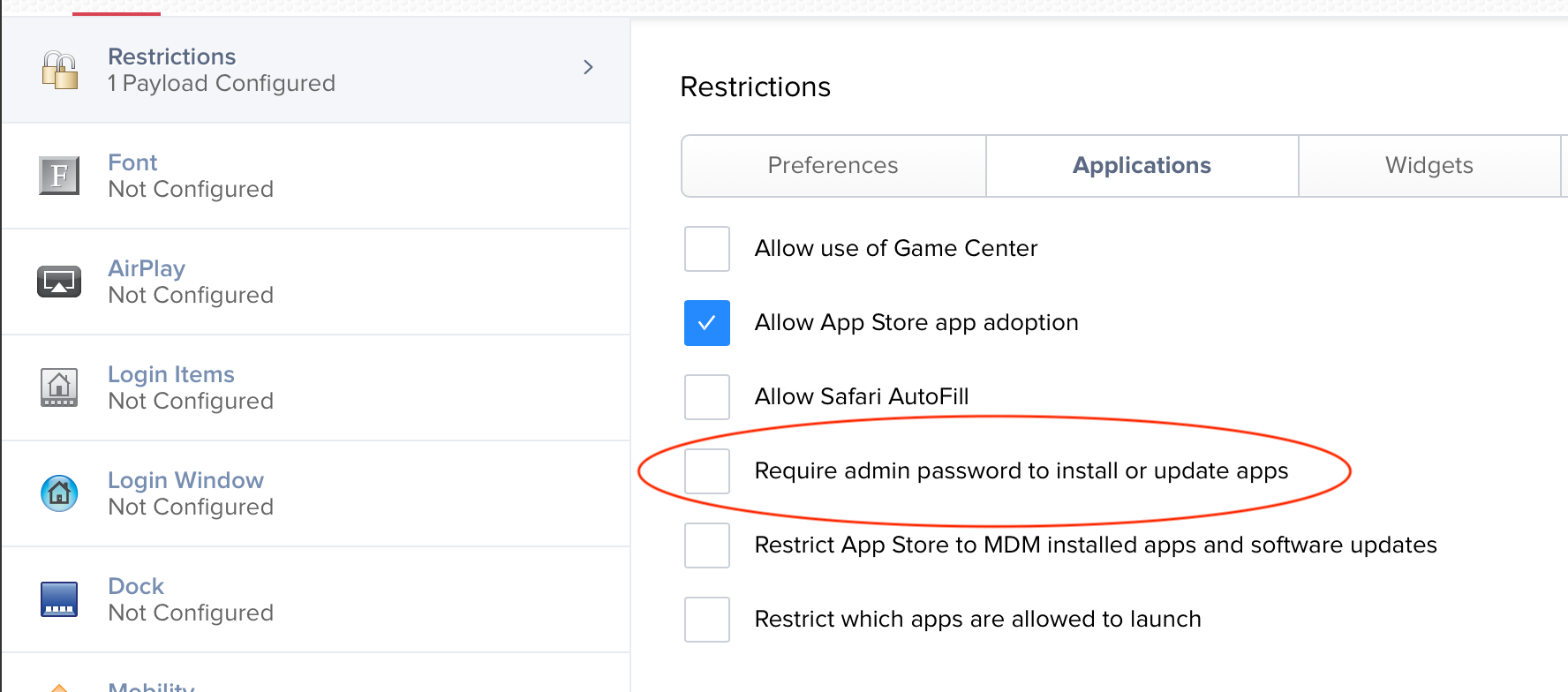Select the Dock payload icon
Image resolution: width=1568 pixels, height=692 pixels.
[x=59, y=599]
